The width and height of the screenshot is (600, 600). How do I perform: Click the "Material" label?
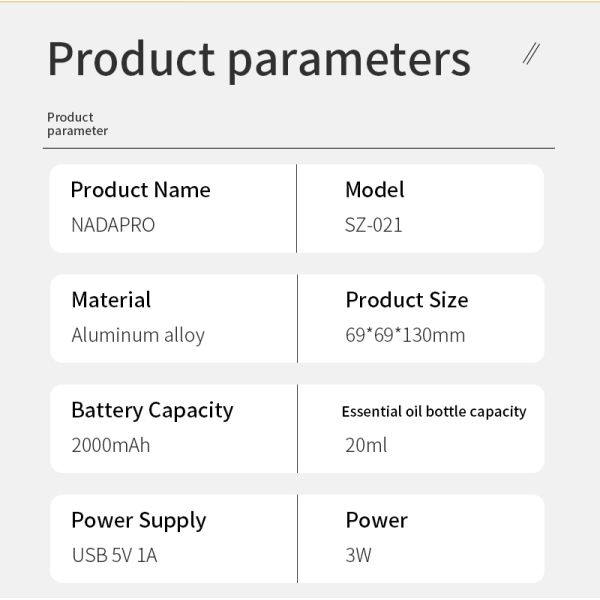111,300
